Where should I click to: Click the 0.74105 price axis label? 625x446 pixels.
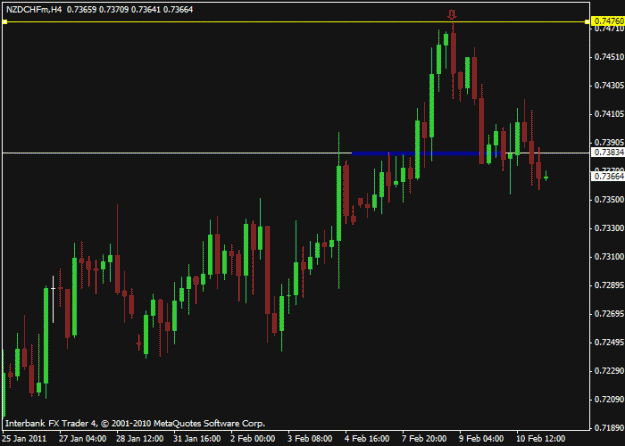pos(609,114)
